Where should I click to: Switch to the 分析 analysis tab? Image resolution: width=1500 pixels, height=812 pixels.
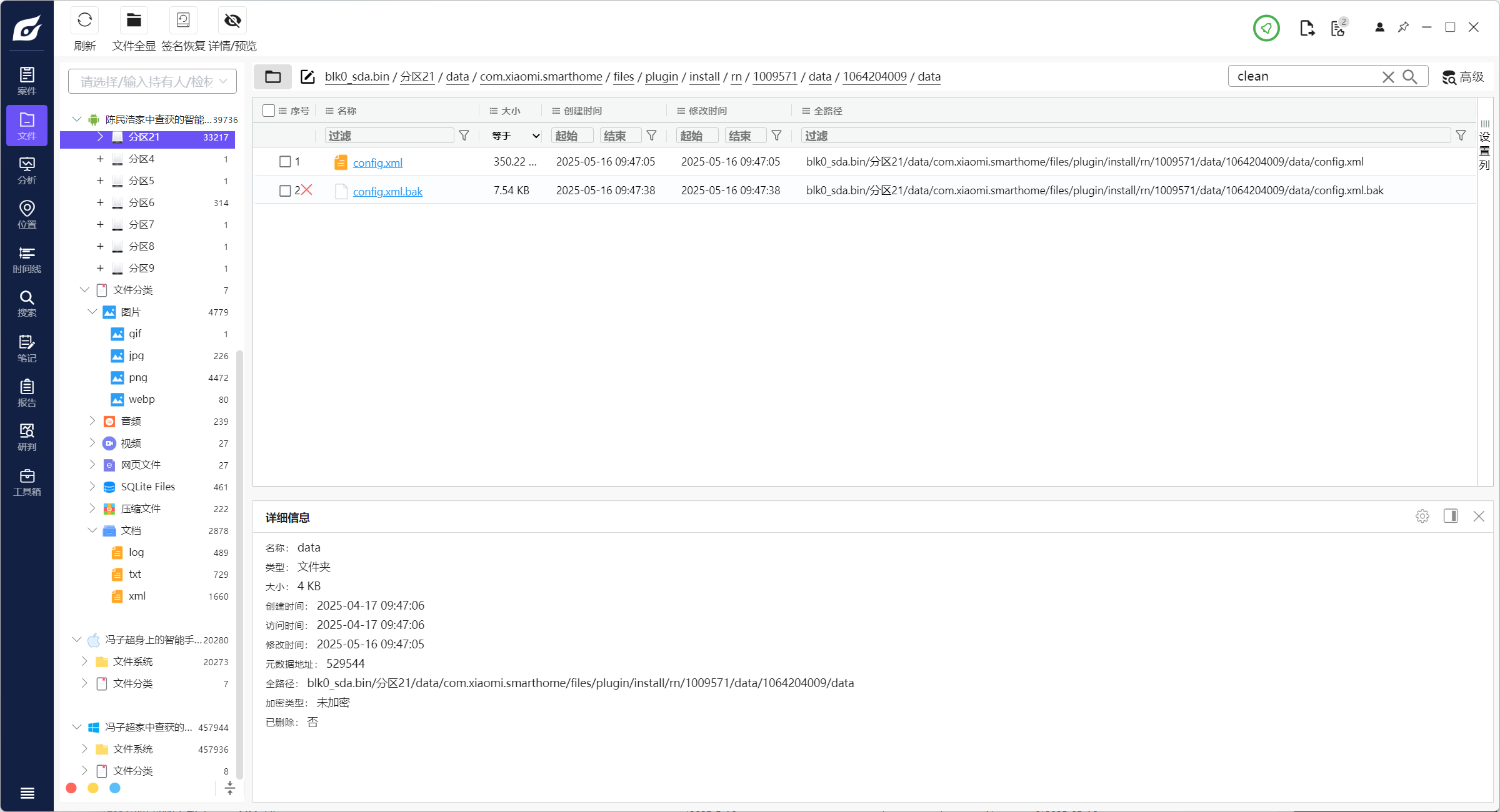(27, 170)
